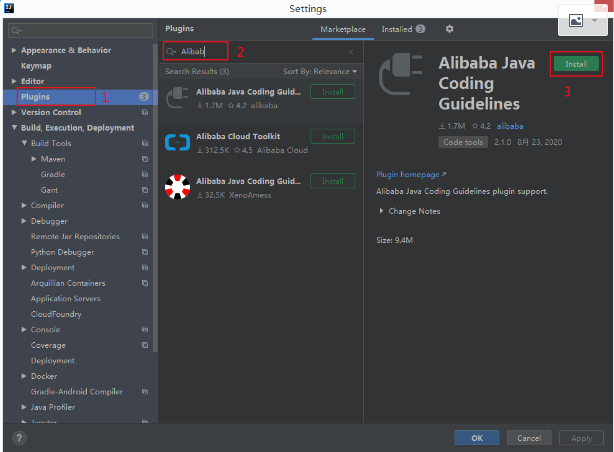Image resolution: width=614 pixels, height=452 pixels.
Task: Click the Apply button
Action: 581,438
